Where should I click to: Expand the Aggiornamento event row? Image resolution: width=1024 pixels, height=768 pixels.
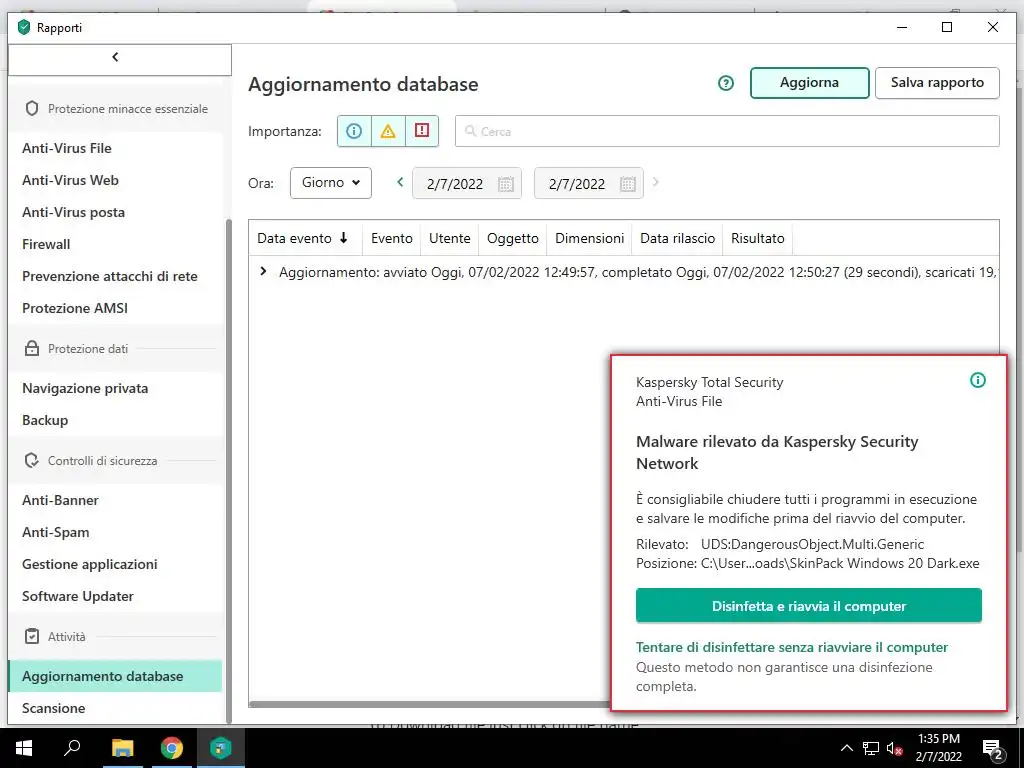tap(263, 271)
